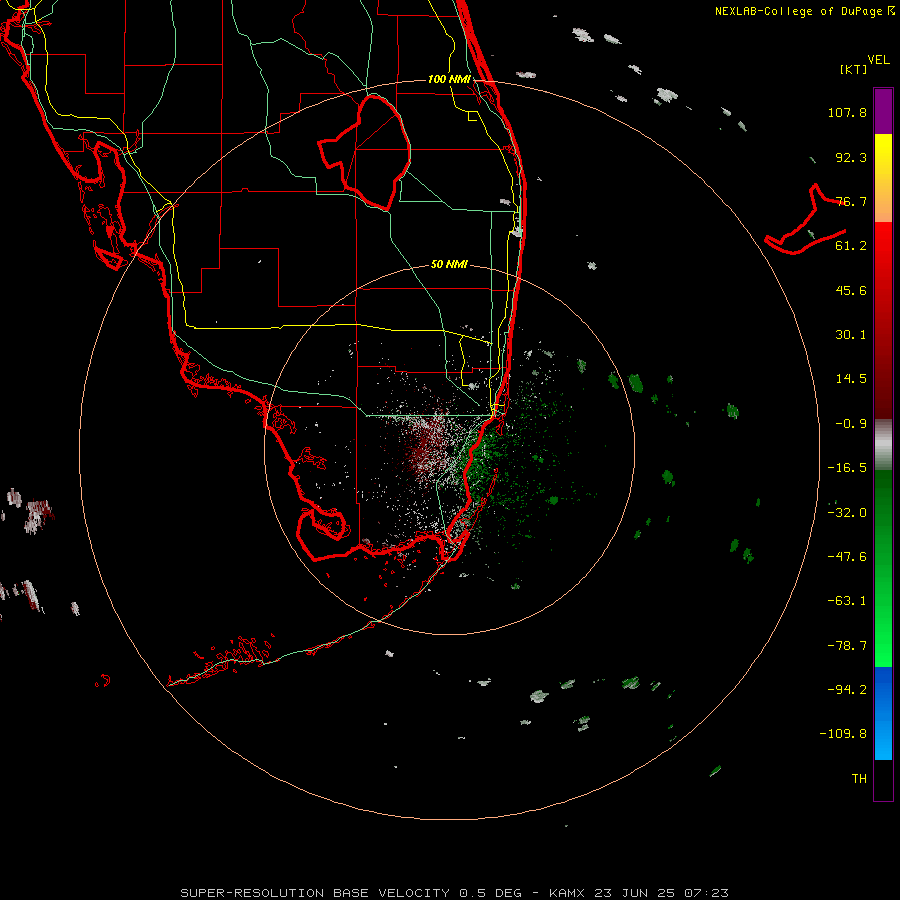Select the -94.2 velocity scale value

[x=847, y=689]
